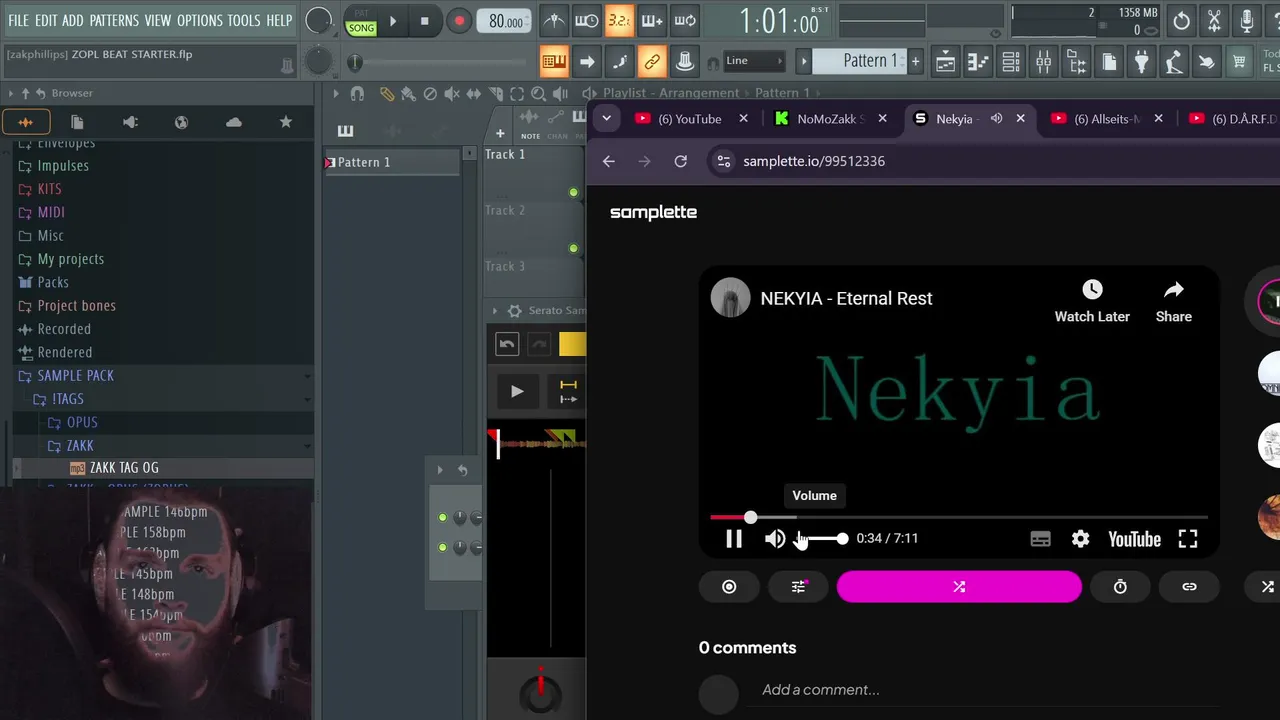
Task: Open the browser tab search chevron
Action: pos(606,118)
